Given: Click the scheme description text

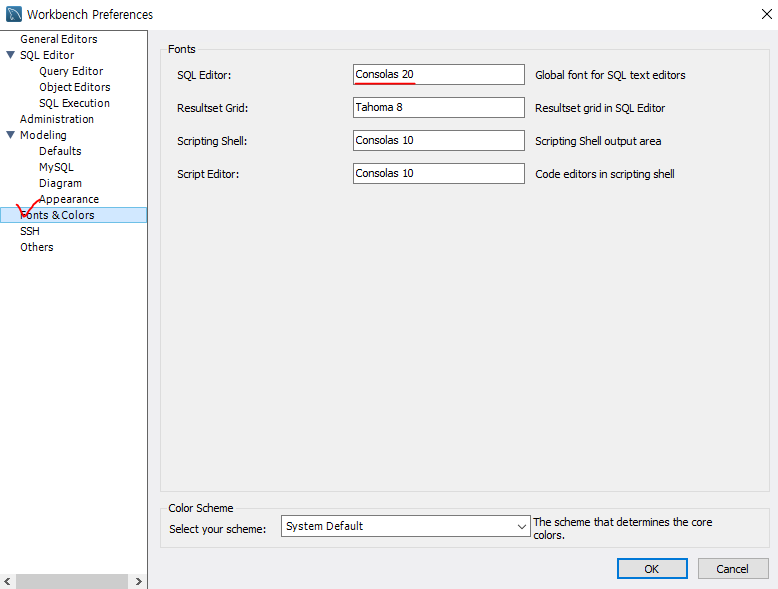Looking at the screenshot, I should tap(623, 528).
